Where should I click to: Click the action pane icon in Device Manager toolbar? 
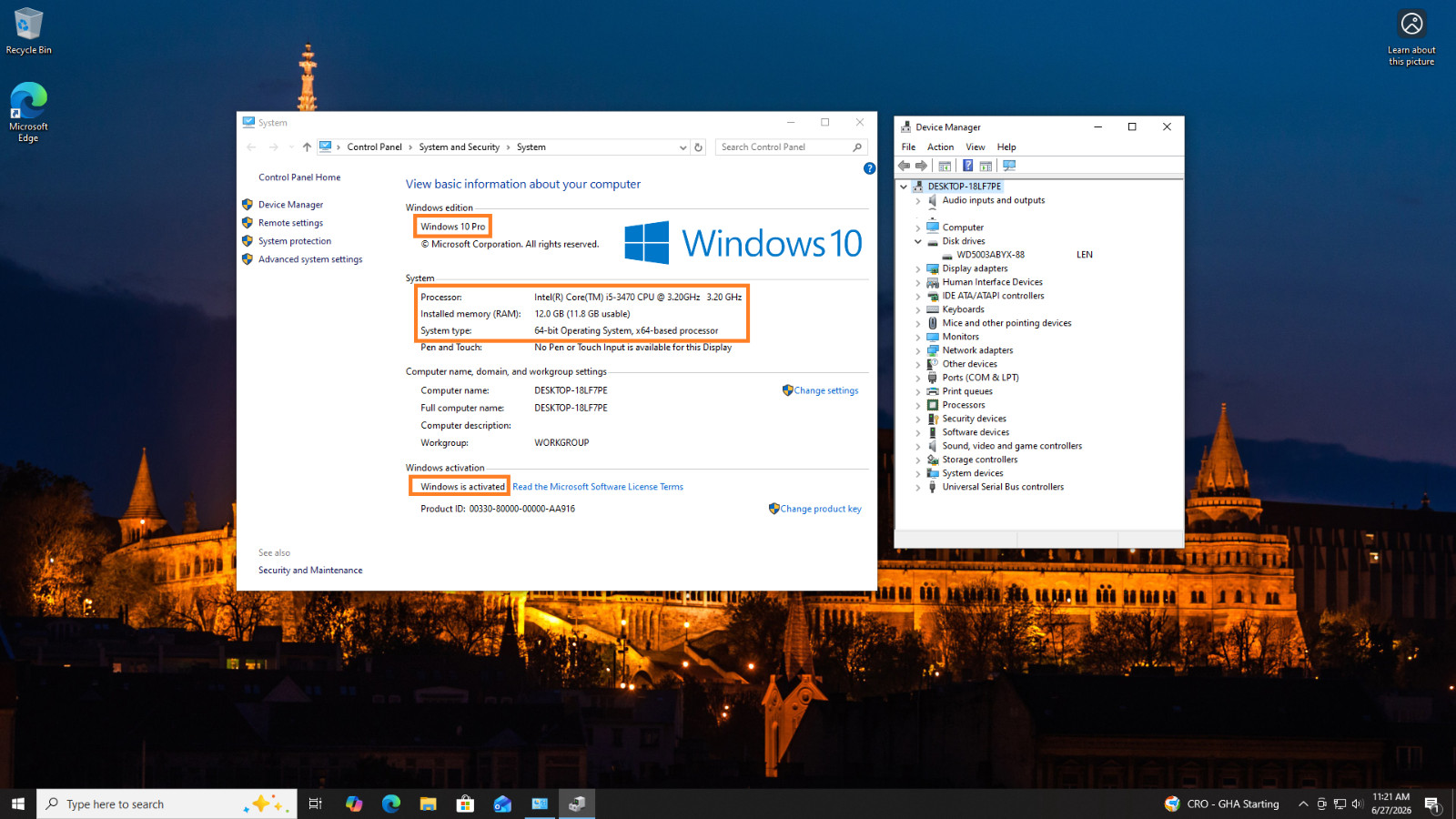pyautogui.click(x=986, y=166)
